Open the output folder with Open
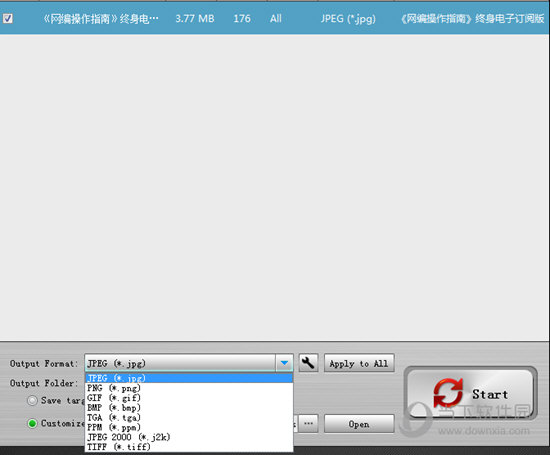The image size is (550, 455). 359,424
